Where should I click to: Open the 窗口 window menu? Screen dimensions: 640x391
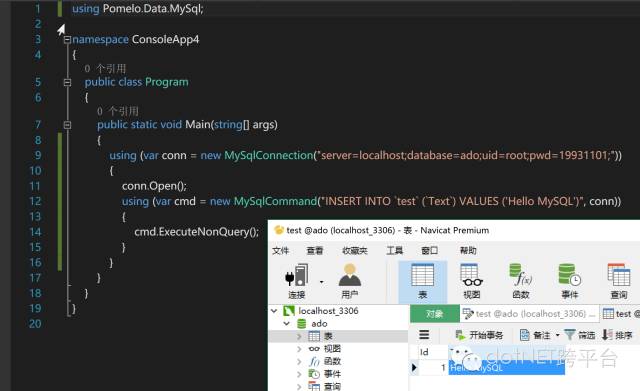coord(429,251)
